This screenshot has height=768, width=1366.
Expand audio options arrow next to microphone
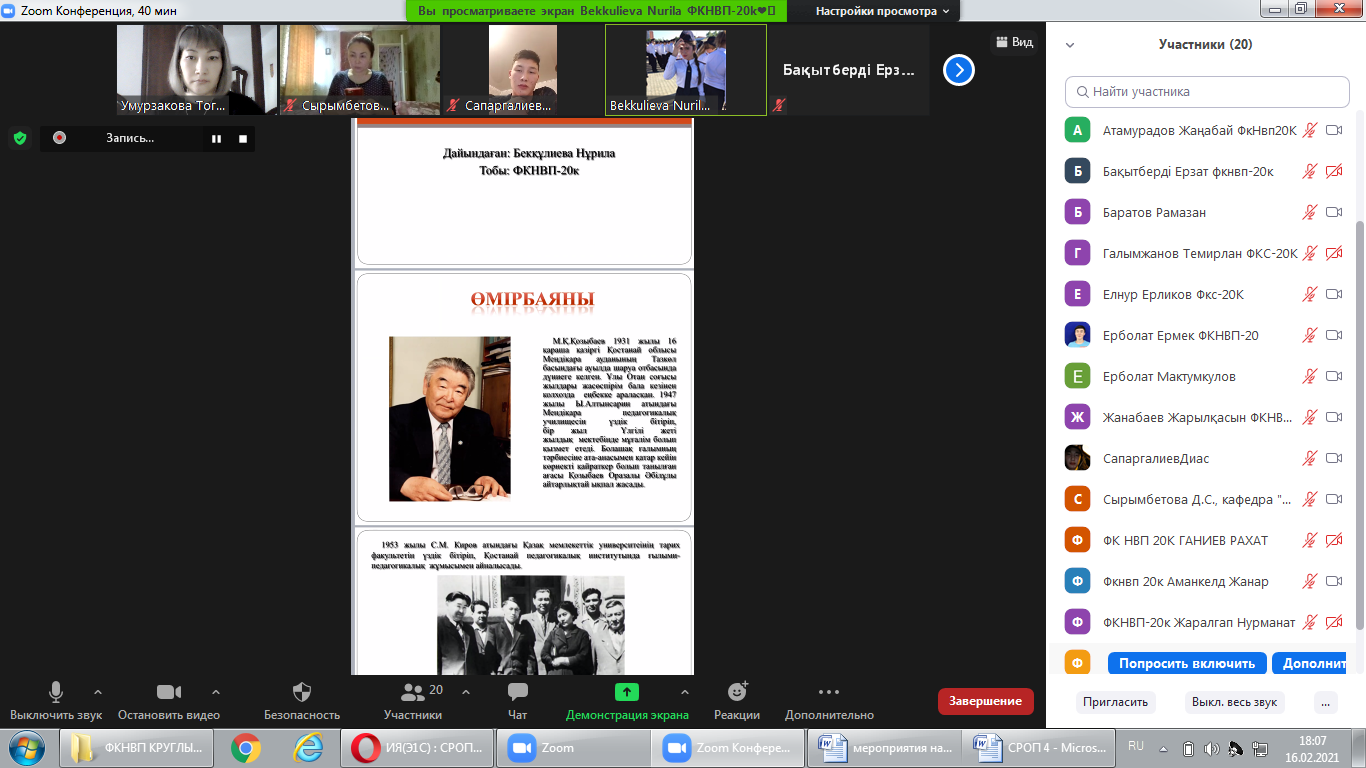pyautogui.click(x=98, y=691)
